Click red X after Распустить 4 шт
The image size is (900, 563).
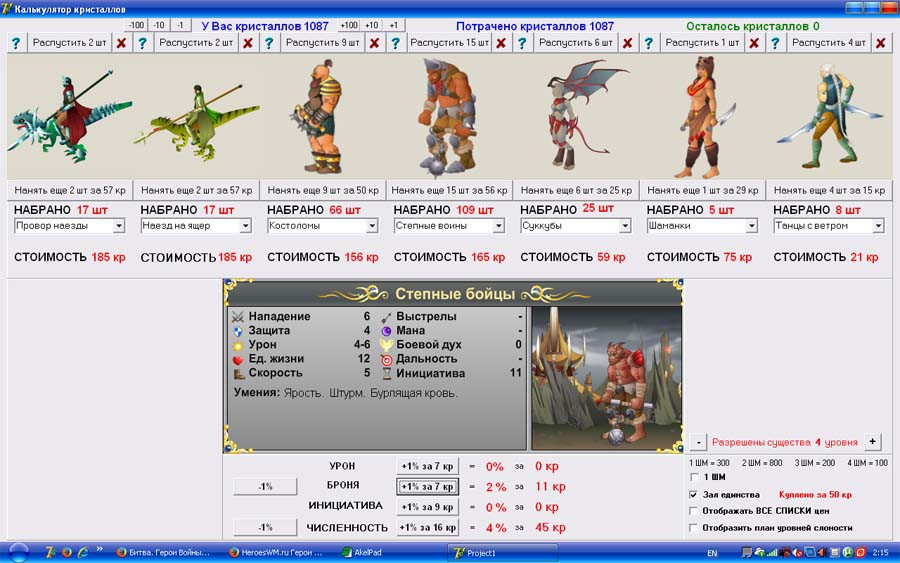[880, 43]
